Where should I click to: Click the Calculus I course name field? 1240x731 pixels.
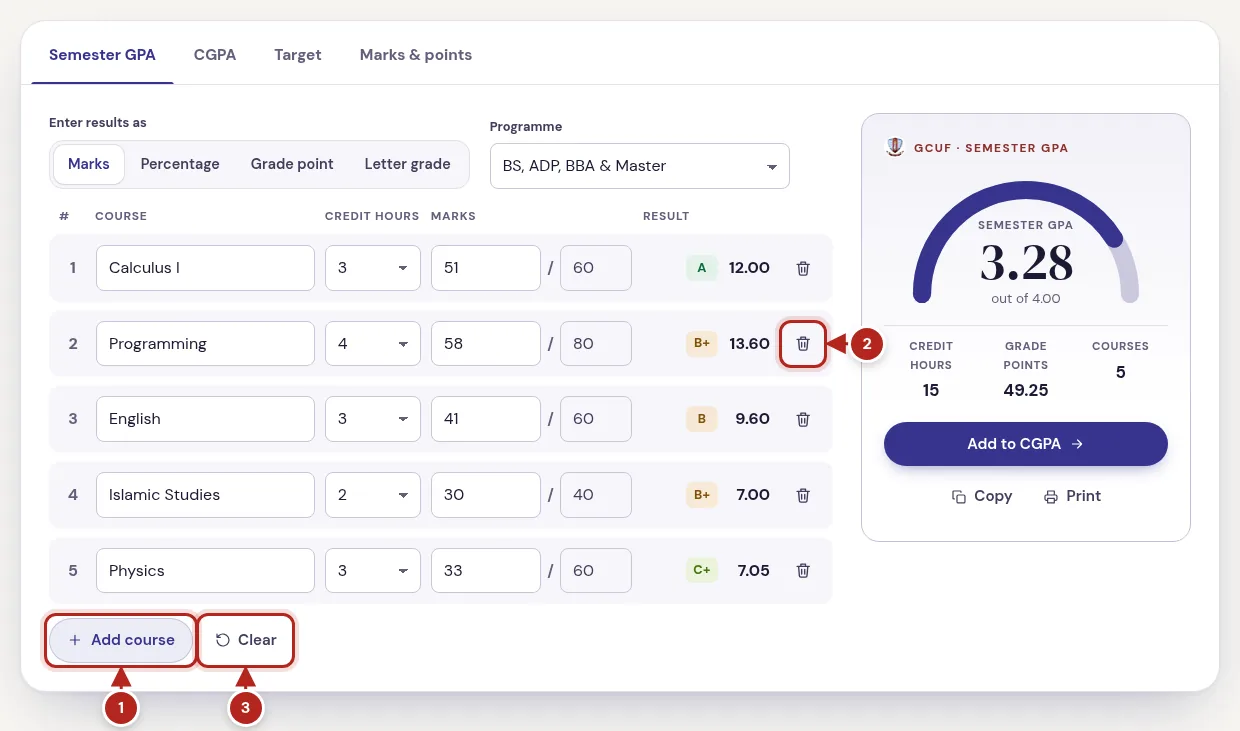205,268
